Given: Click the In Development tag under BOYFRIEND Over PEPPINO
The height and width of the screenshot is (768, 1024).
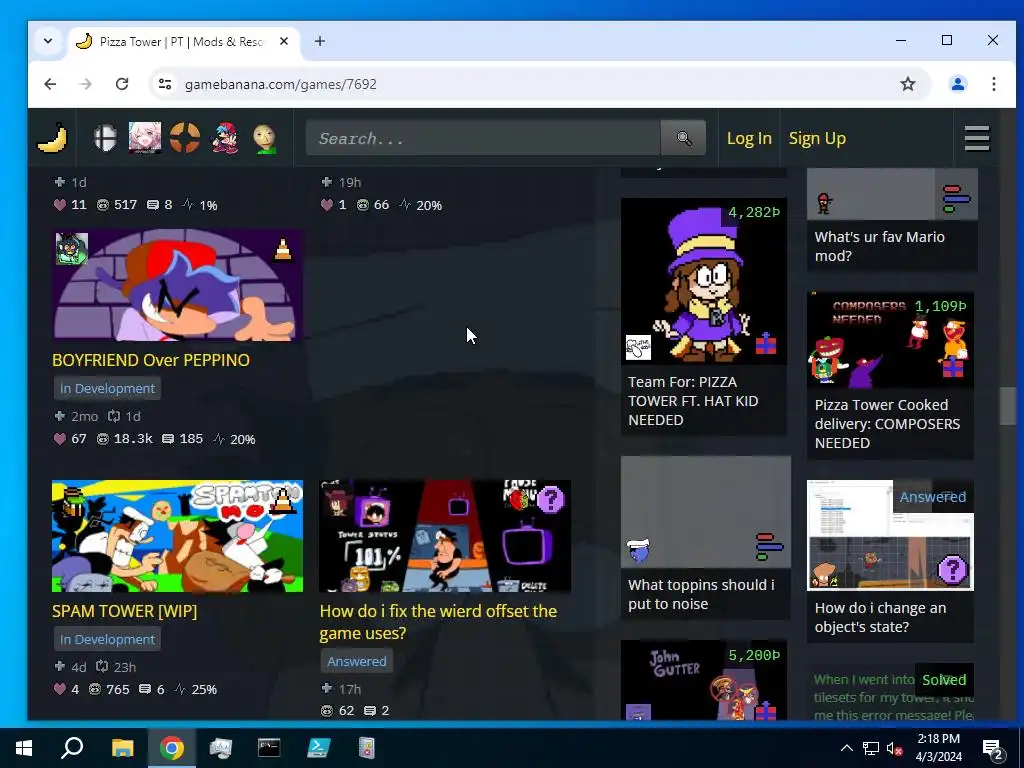Looking at the screenshot, I should pyautogui.click(x=107, y=388).
